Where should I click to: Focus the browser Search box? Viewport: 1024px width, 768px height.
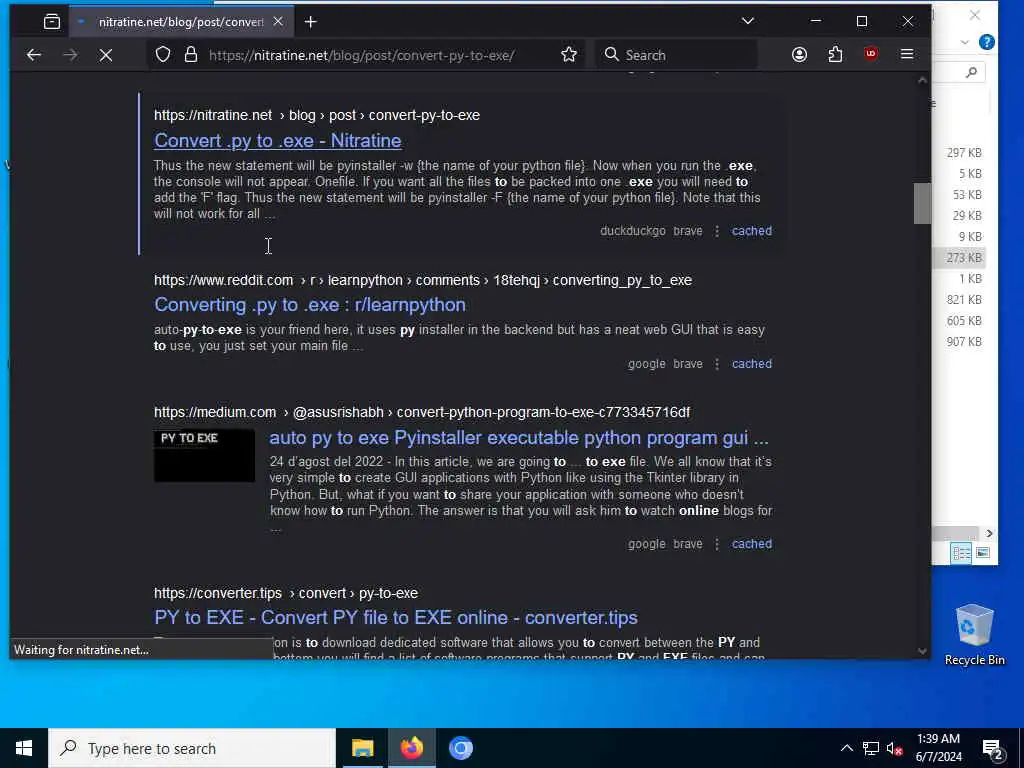point(677,55)
